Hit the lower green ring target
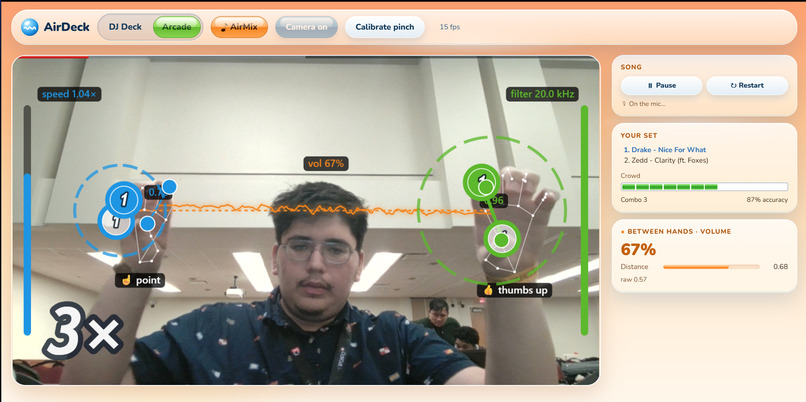This screenshot has width=806, height=402. (x=502, y=239)
